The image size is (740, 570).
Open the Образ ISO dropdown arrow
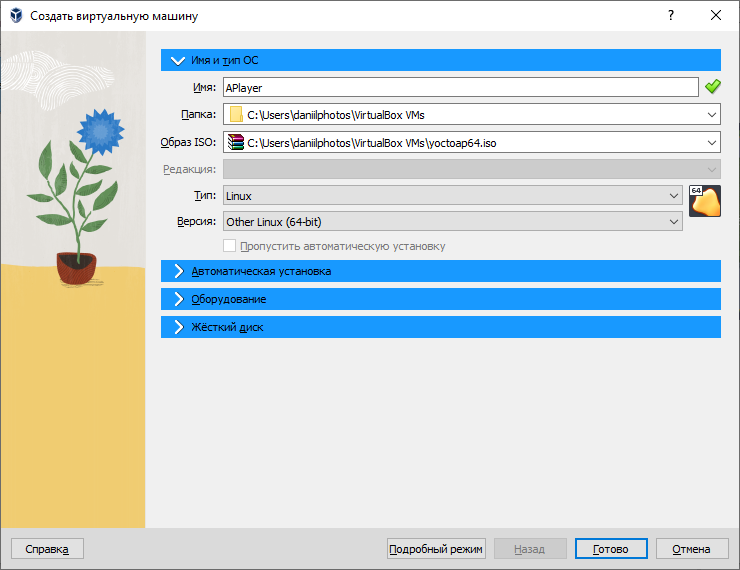(x=712, y=142)
